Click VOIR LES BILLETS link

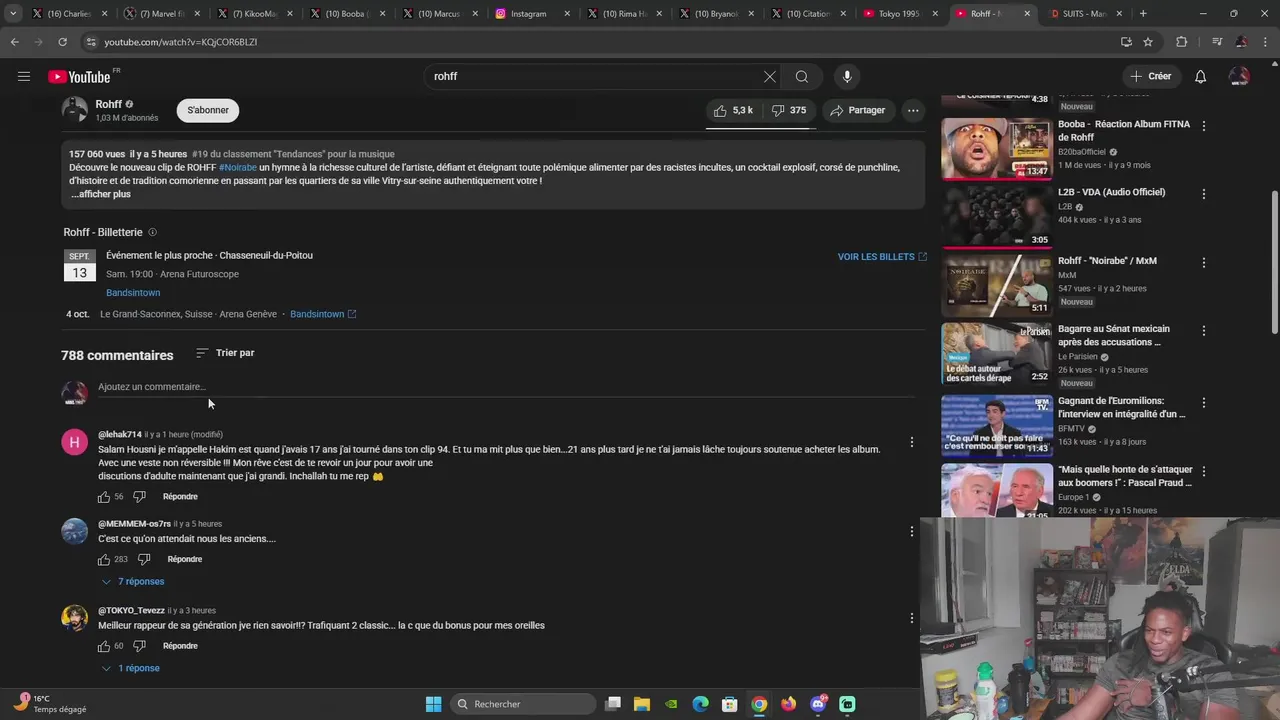882,257
